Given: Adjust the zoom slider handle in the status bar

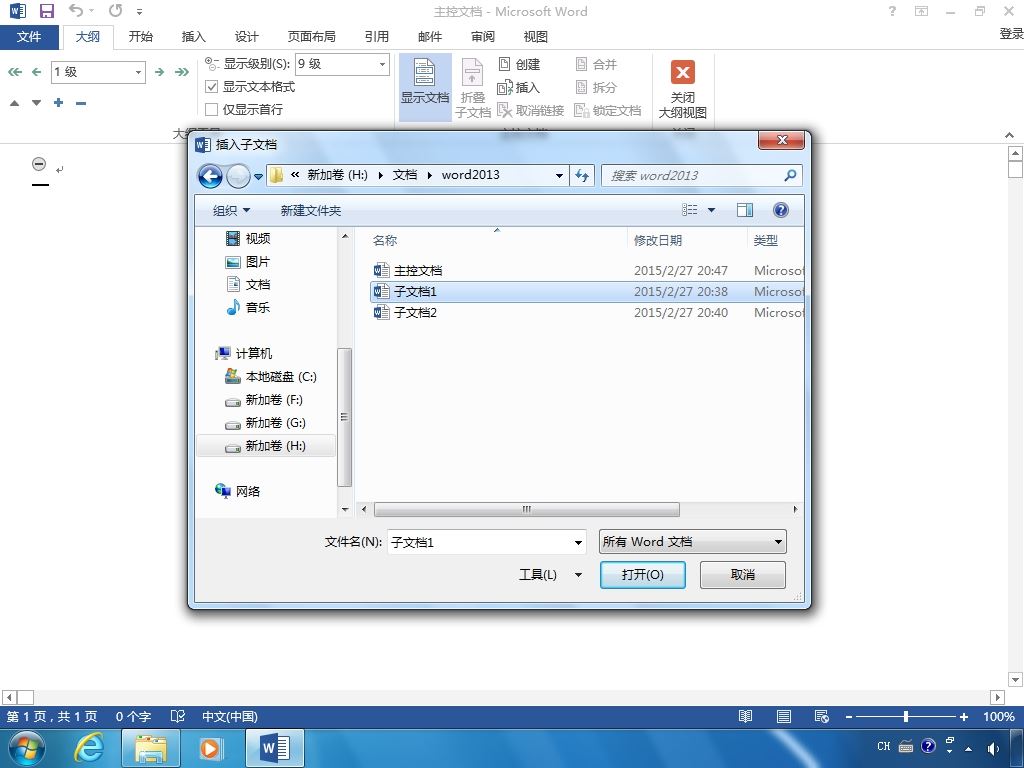Looking at the screenshot, I should point(906,716).
